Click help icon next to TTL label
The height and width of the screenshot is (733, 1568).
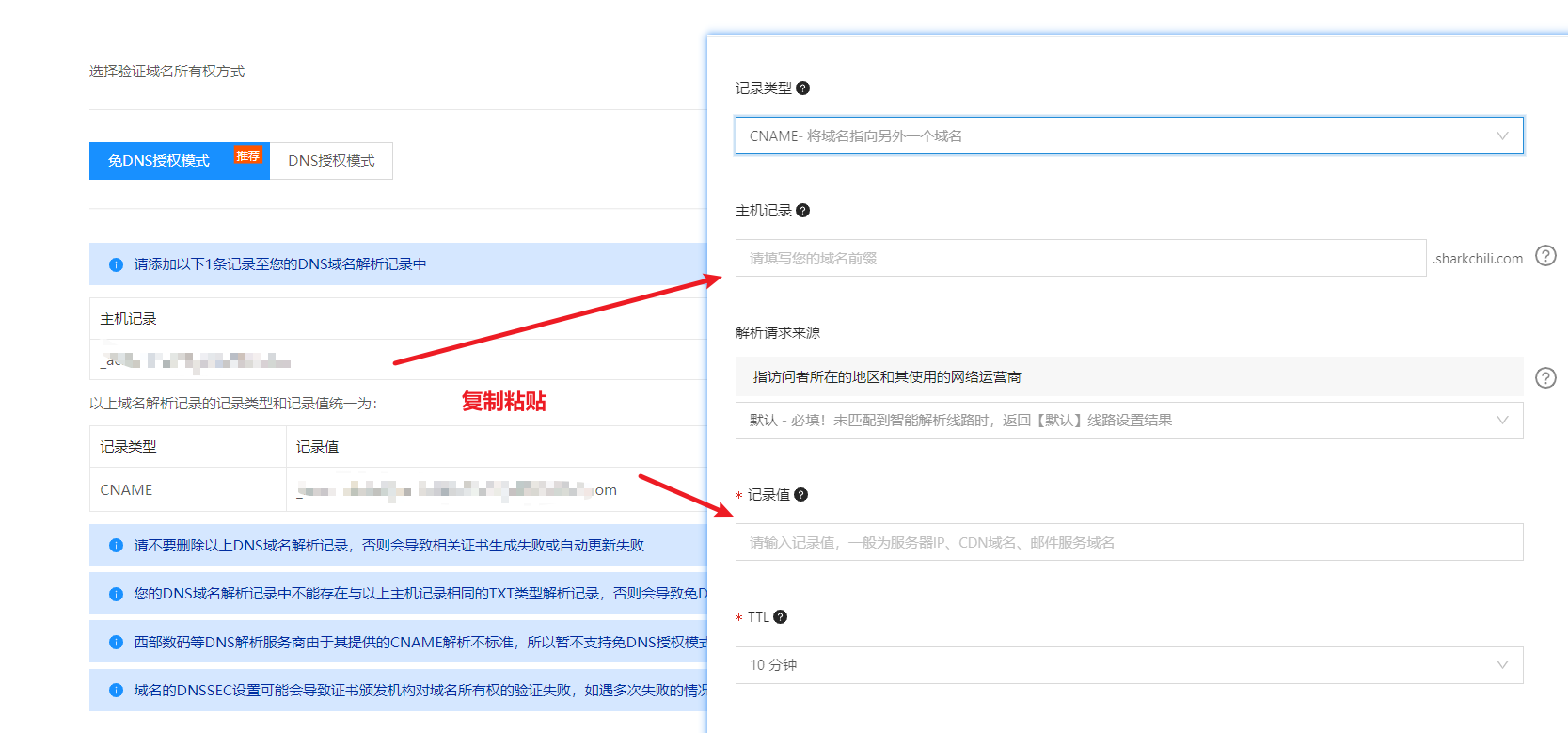tap(780, 616)
